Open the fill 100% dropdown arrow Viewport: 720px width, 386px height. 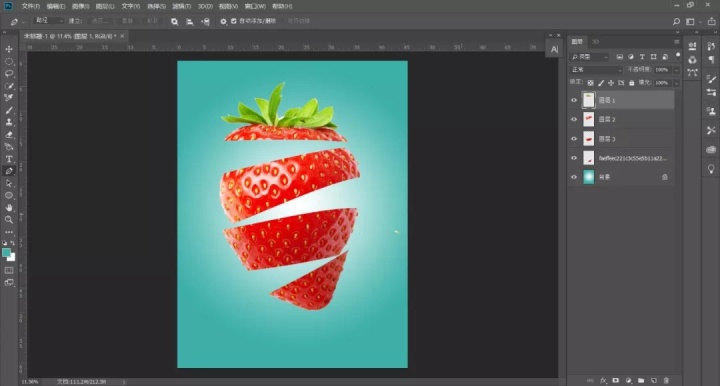[676, 83]
